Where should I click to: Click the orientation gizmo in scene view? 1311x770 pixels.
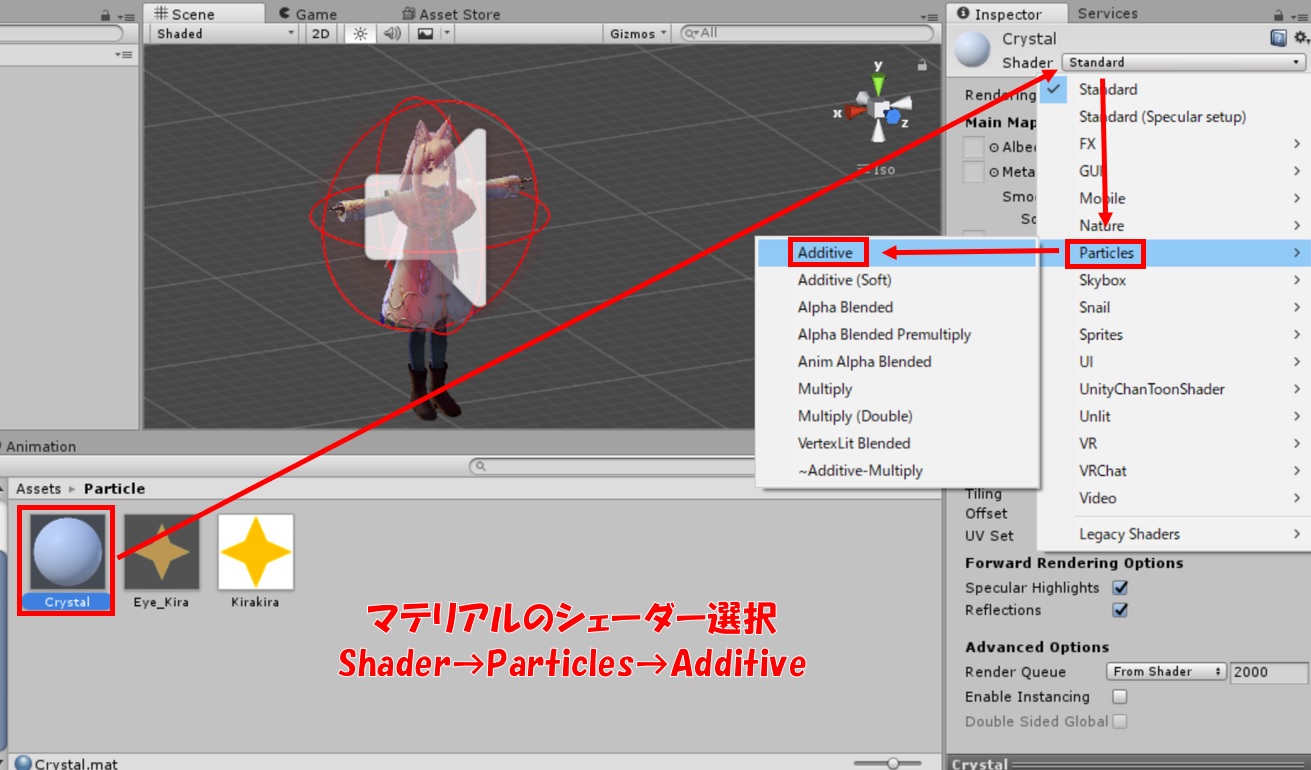tap(878, 108)
